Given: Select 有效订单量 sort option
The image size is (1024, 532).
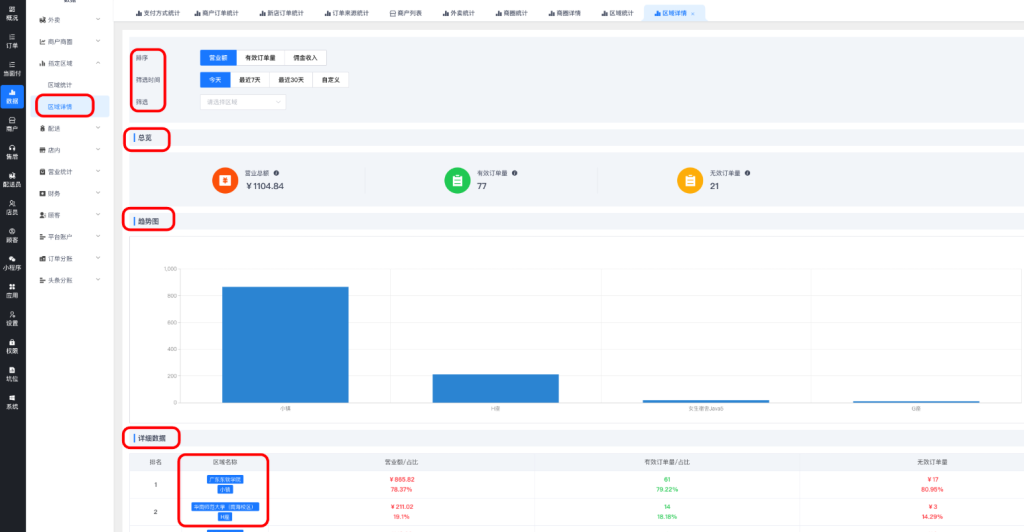Looking at the screenshot, I should pos(260,58).
